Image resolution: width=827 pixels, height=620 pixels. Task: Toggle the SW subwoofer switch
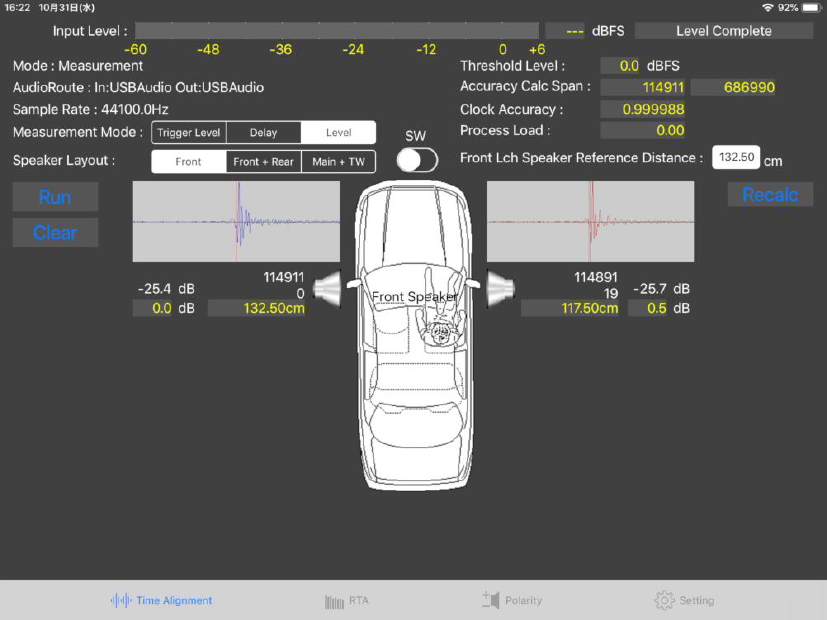(x=416, y=160)
